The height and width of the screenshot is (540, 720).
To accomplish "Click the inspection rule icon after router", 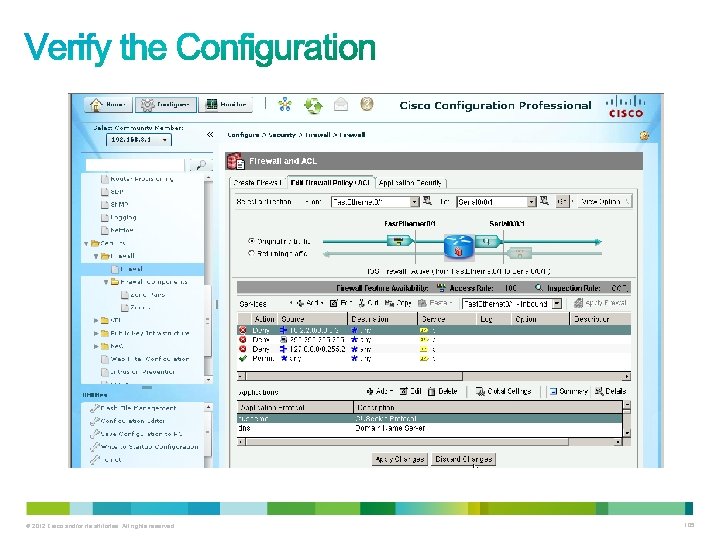I will point(487,241).
